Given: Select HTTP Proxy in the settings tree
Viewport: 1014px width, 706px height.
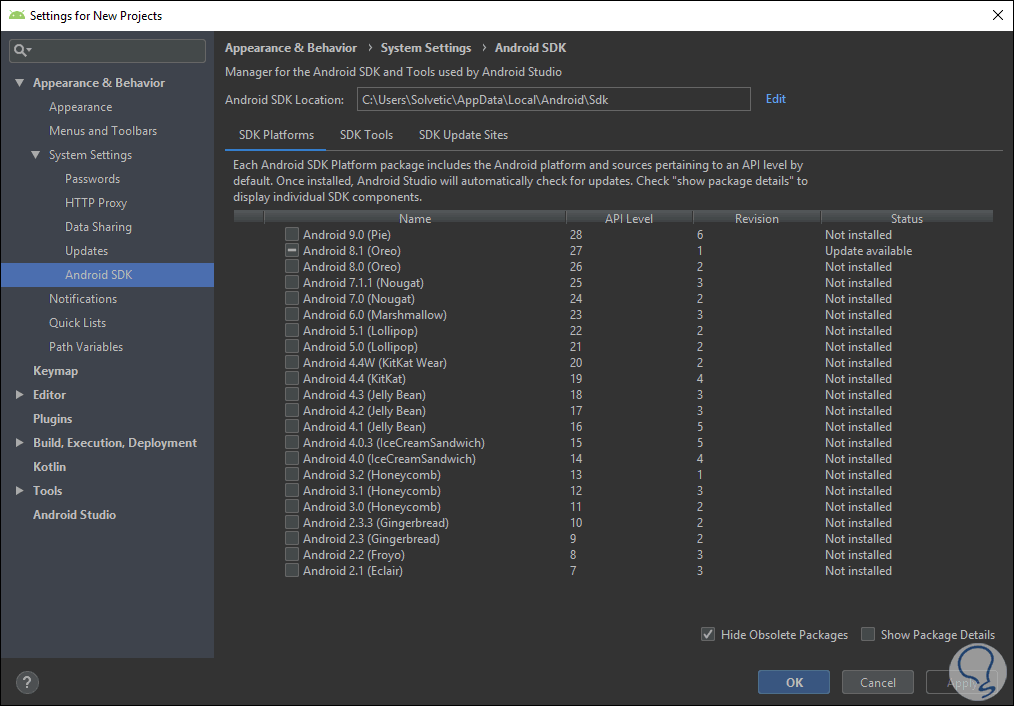Looking at the screenshot, I should click(x=96, y=203).
